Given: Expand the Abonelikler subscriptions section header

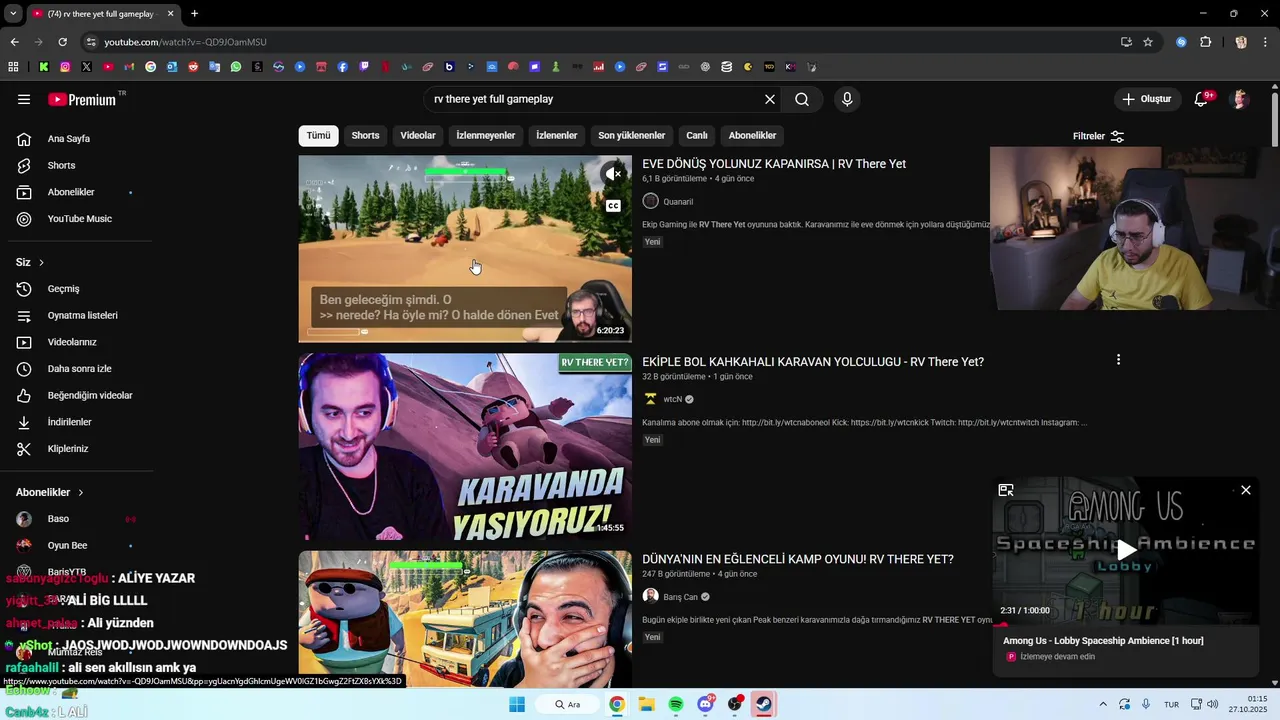Looking at the screenshot, I should pyautogui.click(x=50, y=493).
